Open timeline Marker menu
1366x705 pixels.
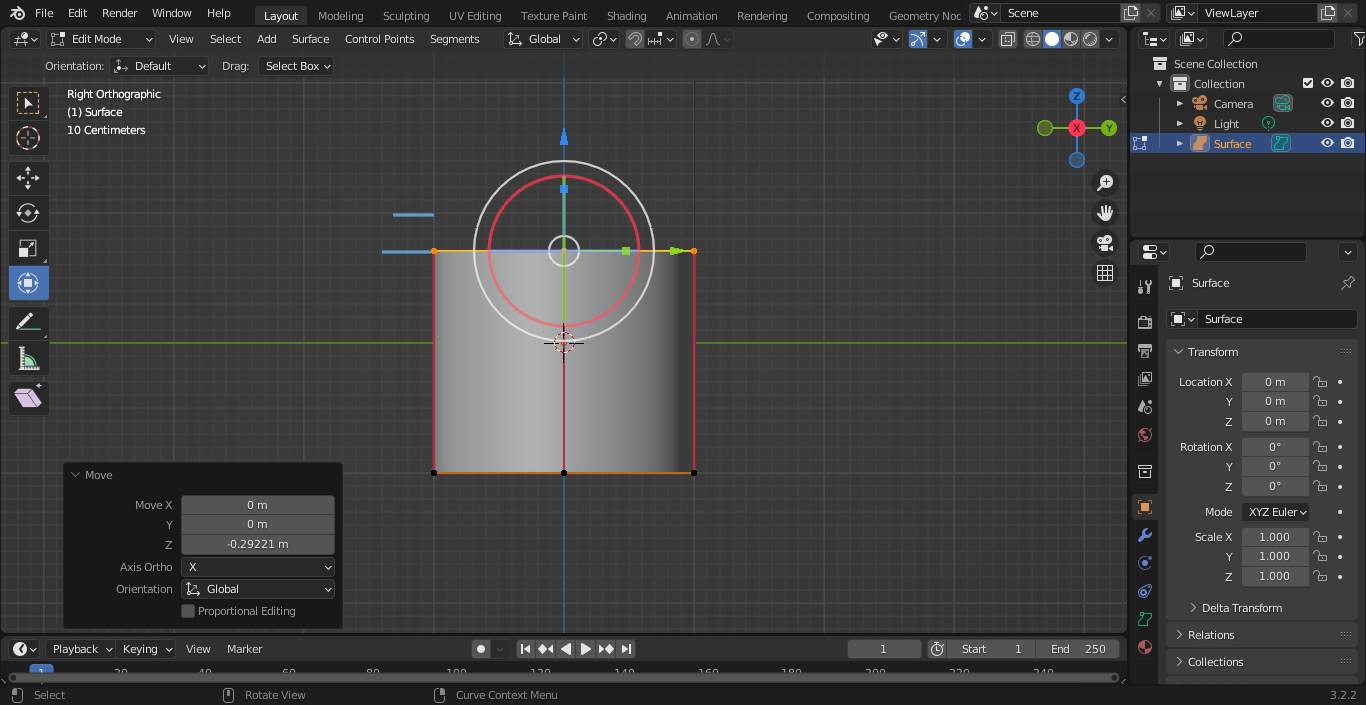pyautogui.click(x=244, y=649)
